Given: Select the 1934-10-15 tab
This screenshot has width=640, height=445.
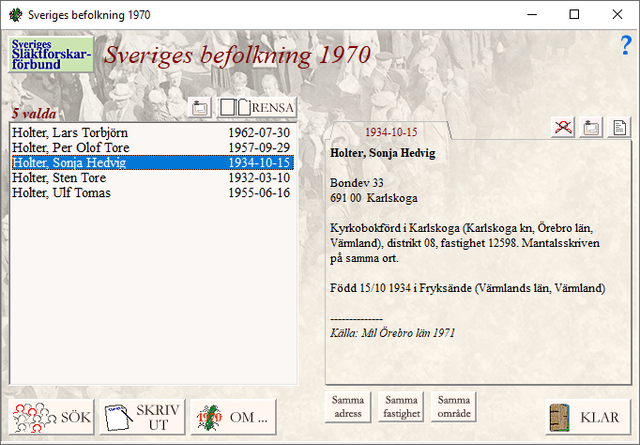Looking at the screenshot, I should (x=391, y=132).
